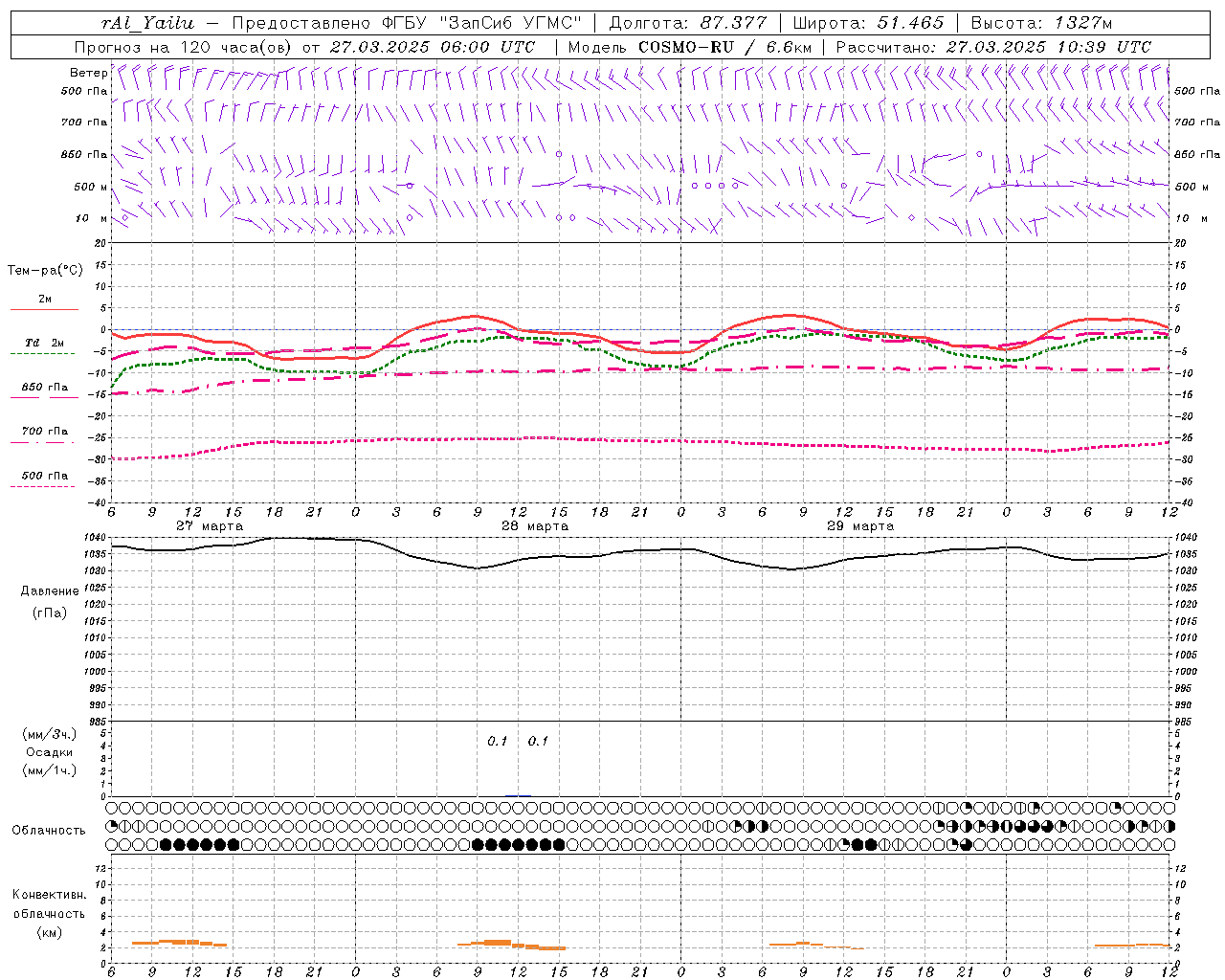Click the '10 м' wind level label on left
Viewport: 1225px width, 980px height.
92,219
